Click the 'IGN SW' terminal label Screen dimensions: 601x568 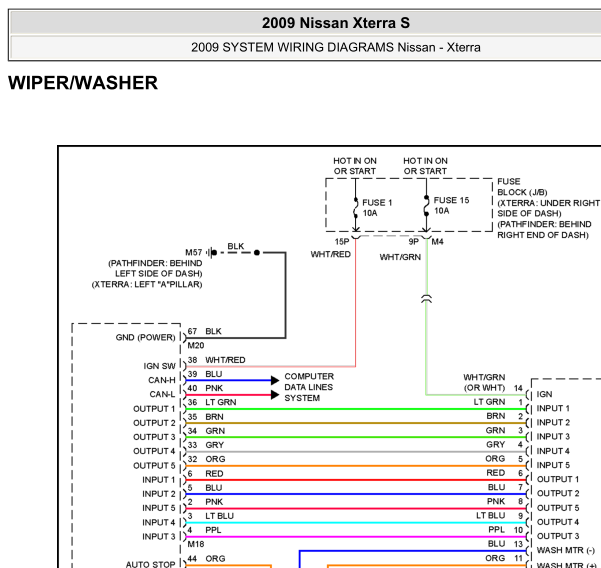[159, 366]
